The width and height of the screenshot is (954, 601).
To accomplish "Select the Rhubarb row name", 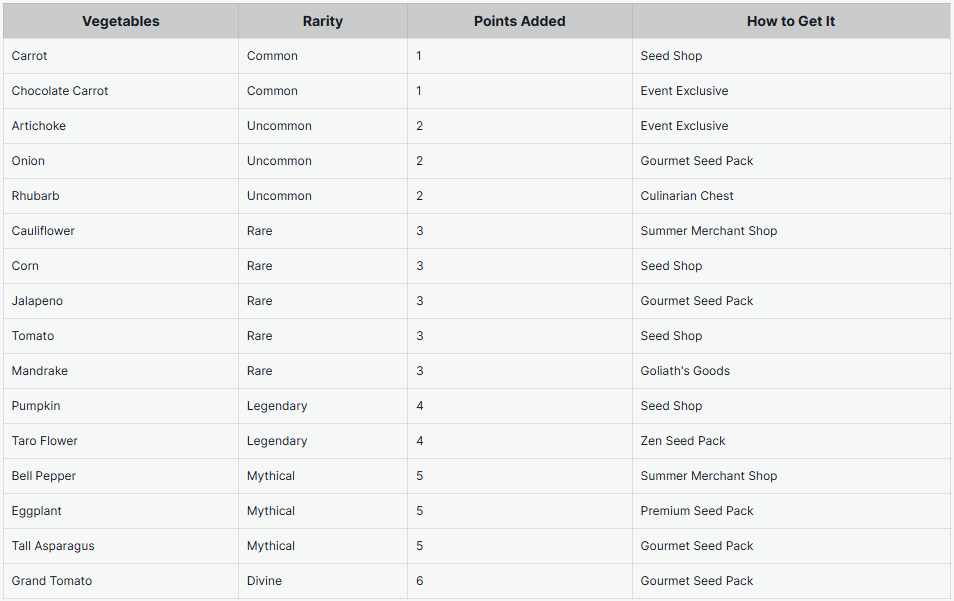I will point(36,196).
